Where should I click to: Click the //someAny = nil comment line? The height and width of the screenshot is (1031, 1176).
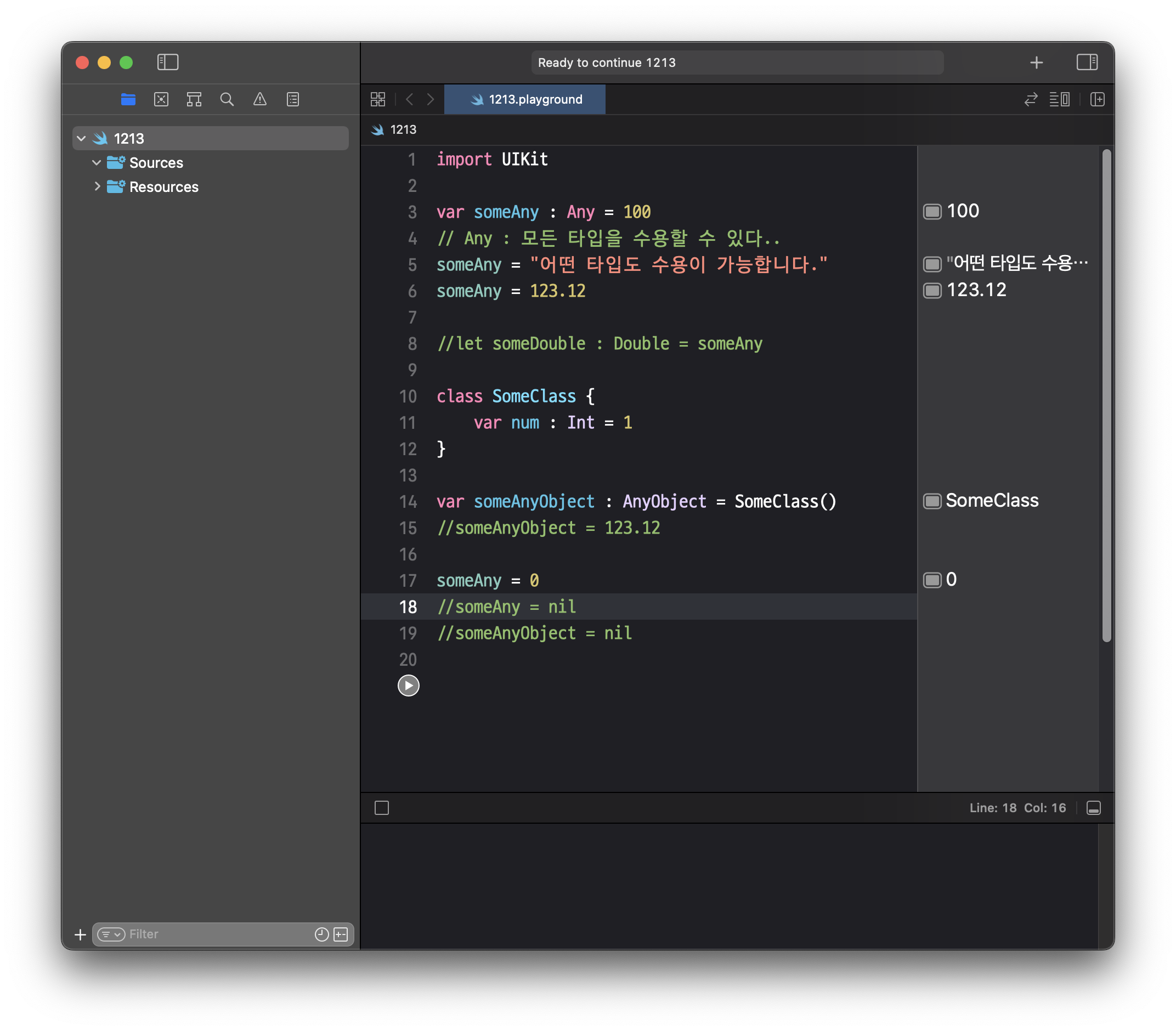tap(506, 607)
